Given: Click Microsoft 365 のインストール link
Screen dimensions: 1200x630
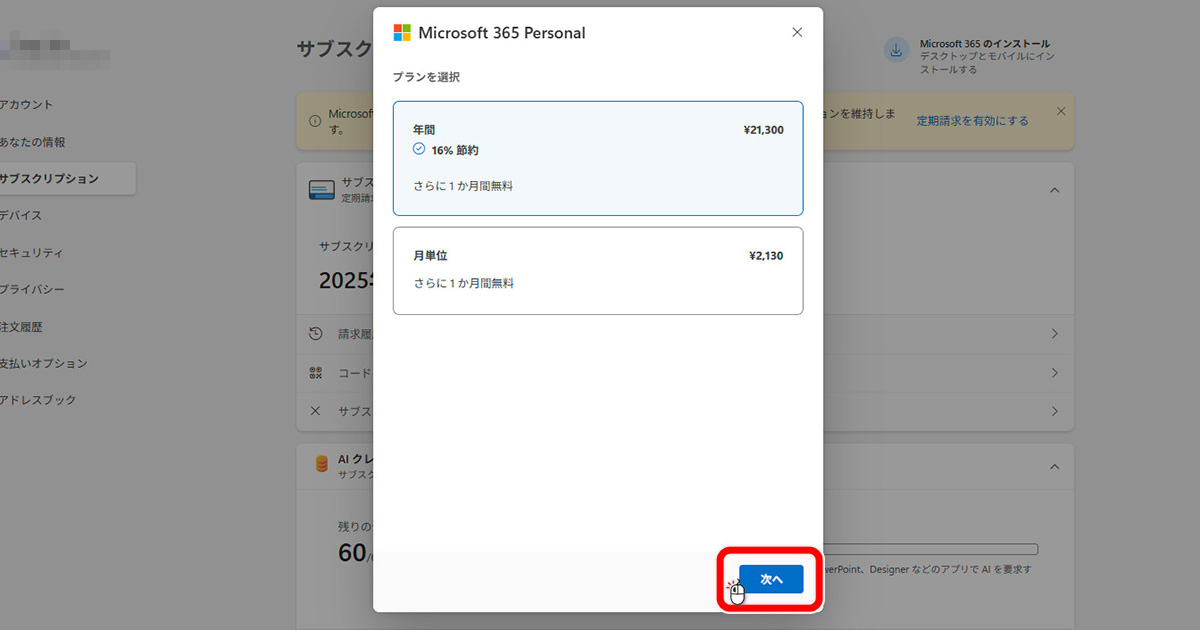Looking at the screenshot, I should click(x=984, y=44).
